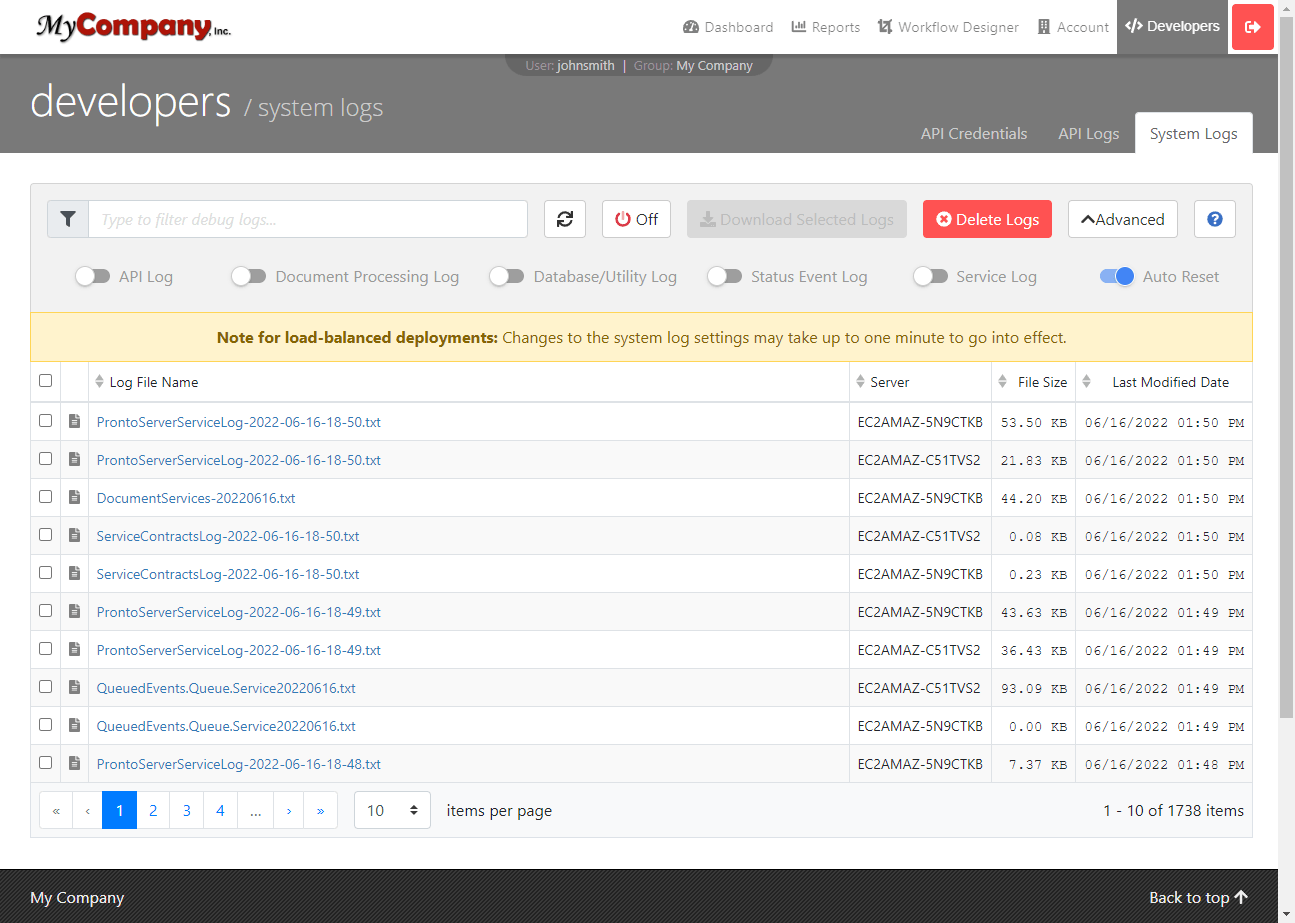Disable the Auto Reset switch
Screen dimensions: 1295x923
click(x=1117, y=277)
